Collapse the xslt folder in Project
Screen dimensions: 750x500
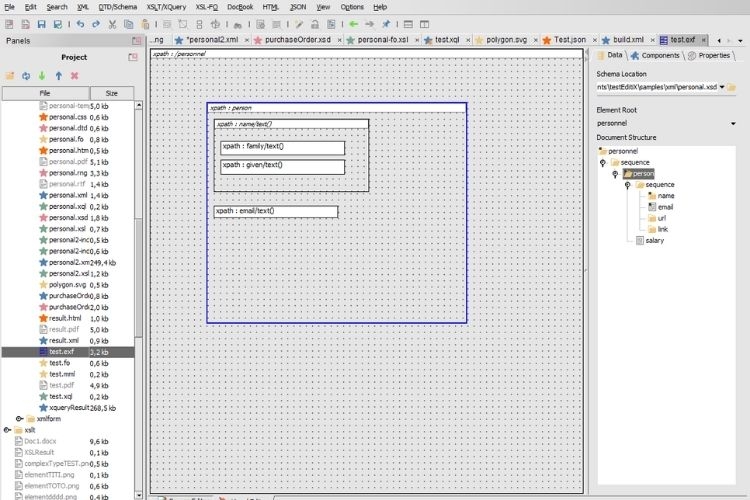click(8, 430)
